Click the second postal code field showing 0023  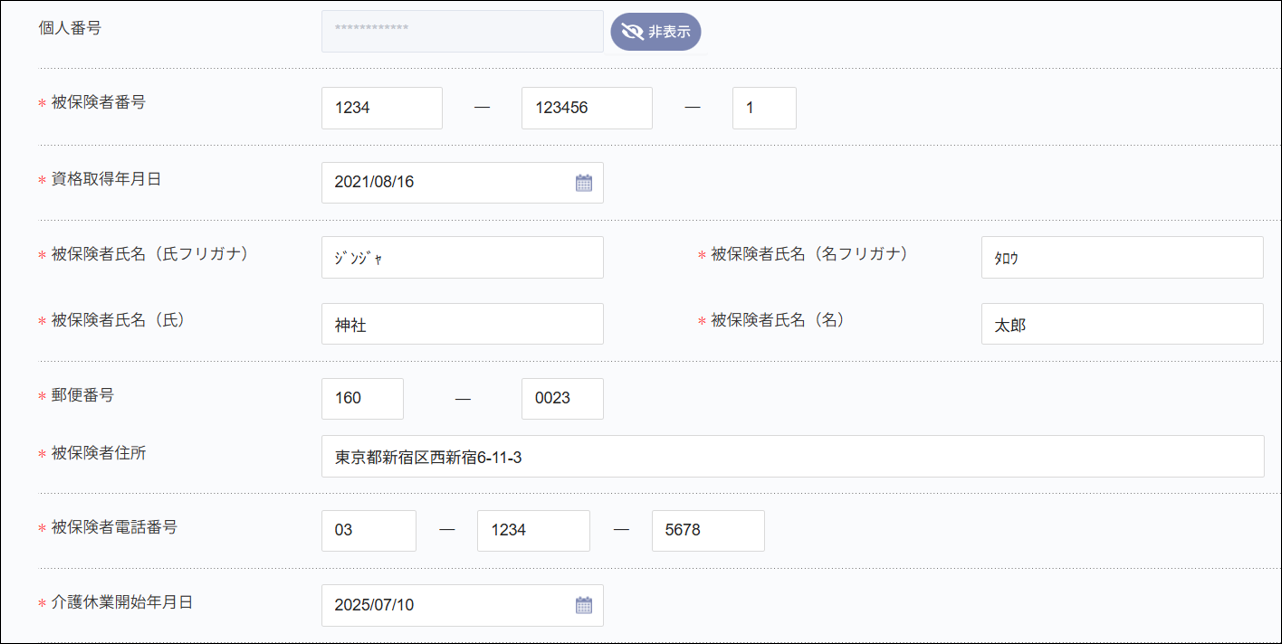pyautogui.click(x=562, y=398)
